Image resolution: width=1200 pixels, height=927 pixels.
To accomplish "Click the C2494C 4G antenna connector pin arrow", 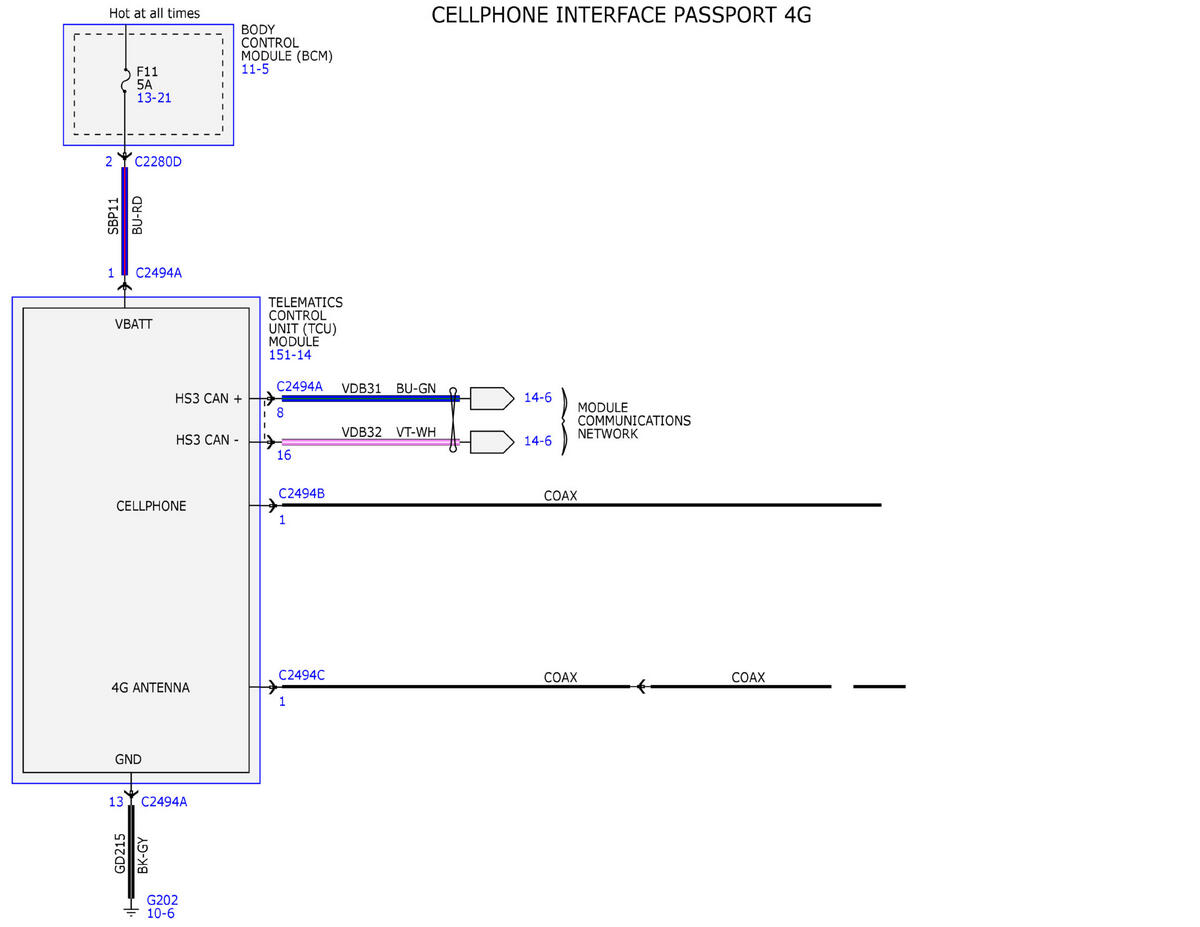I will tap(272, 687).
